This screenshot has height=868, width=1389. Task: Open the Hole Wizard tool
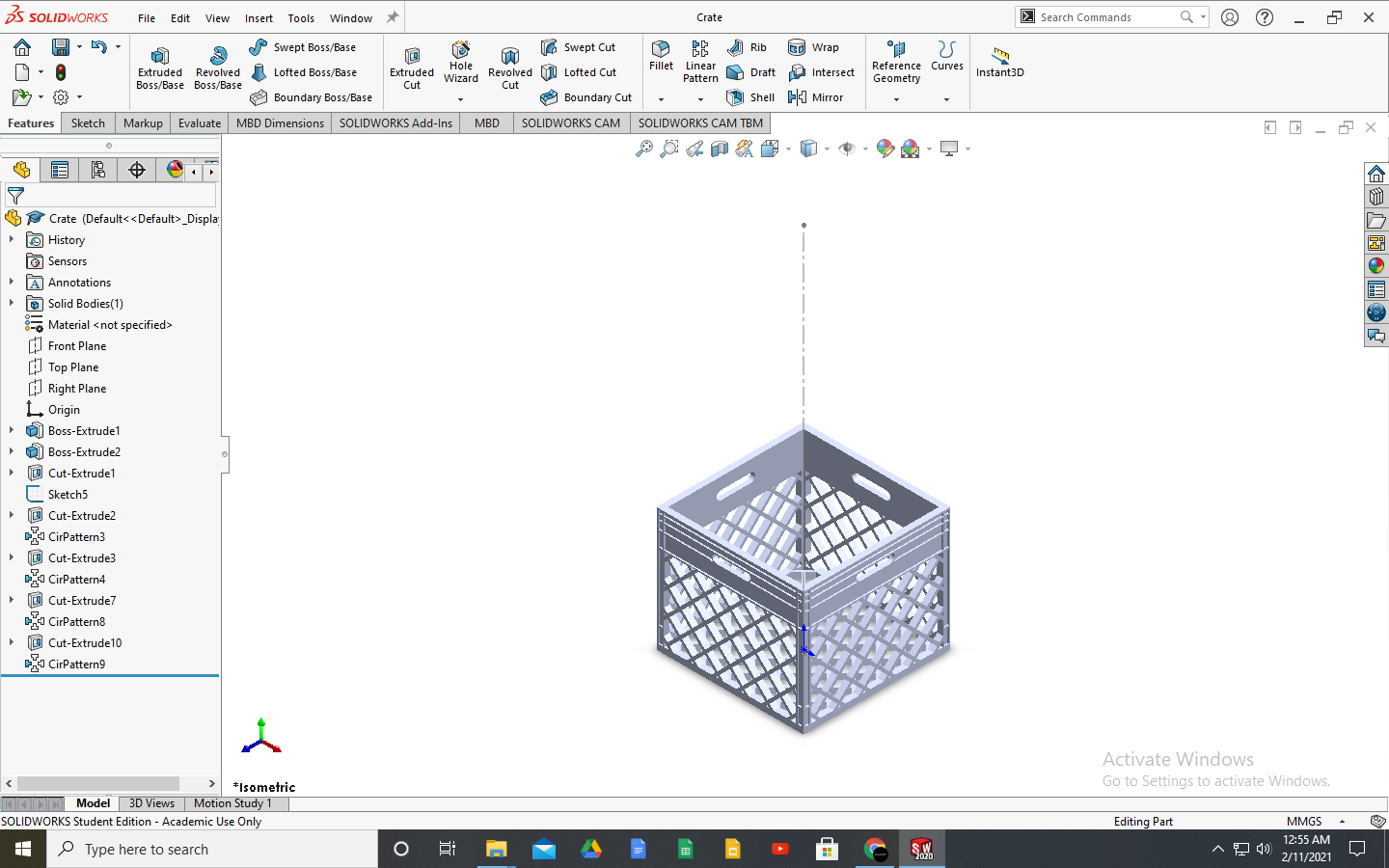pos(461,63)
